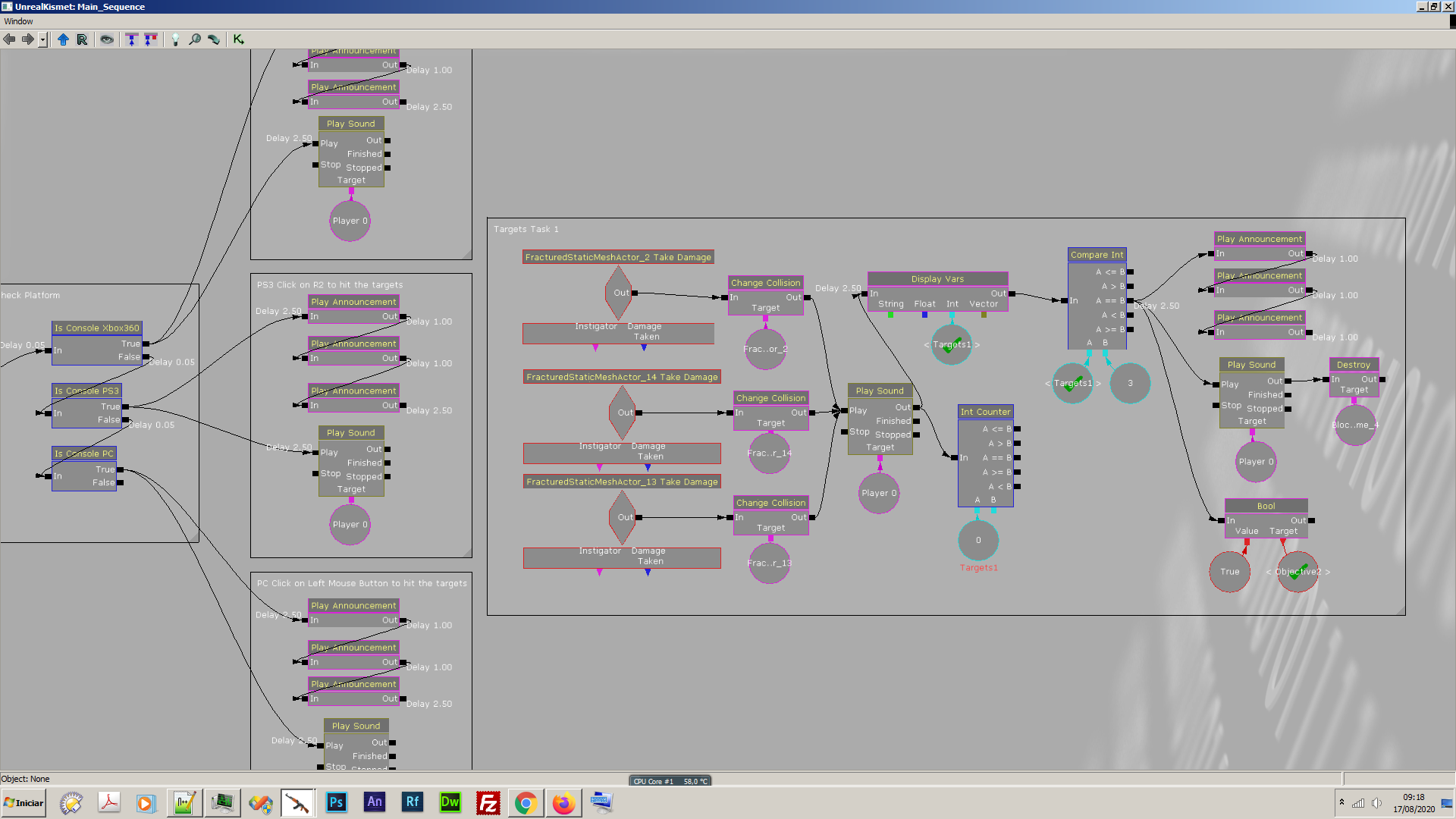Select the Bool node header
1456x819 pixels.
[x=1266, y=506]
